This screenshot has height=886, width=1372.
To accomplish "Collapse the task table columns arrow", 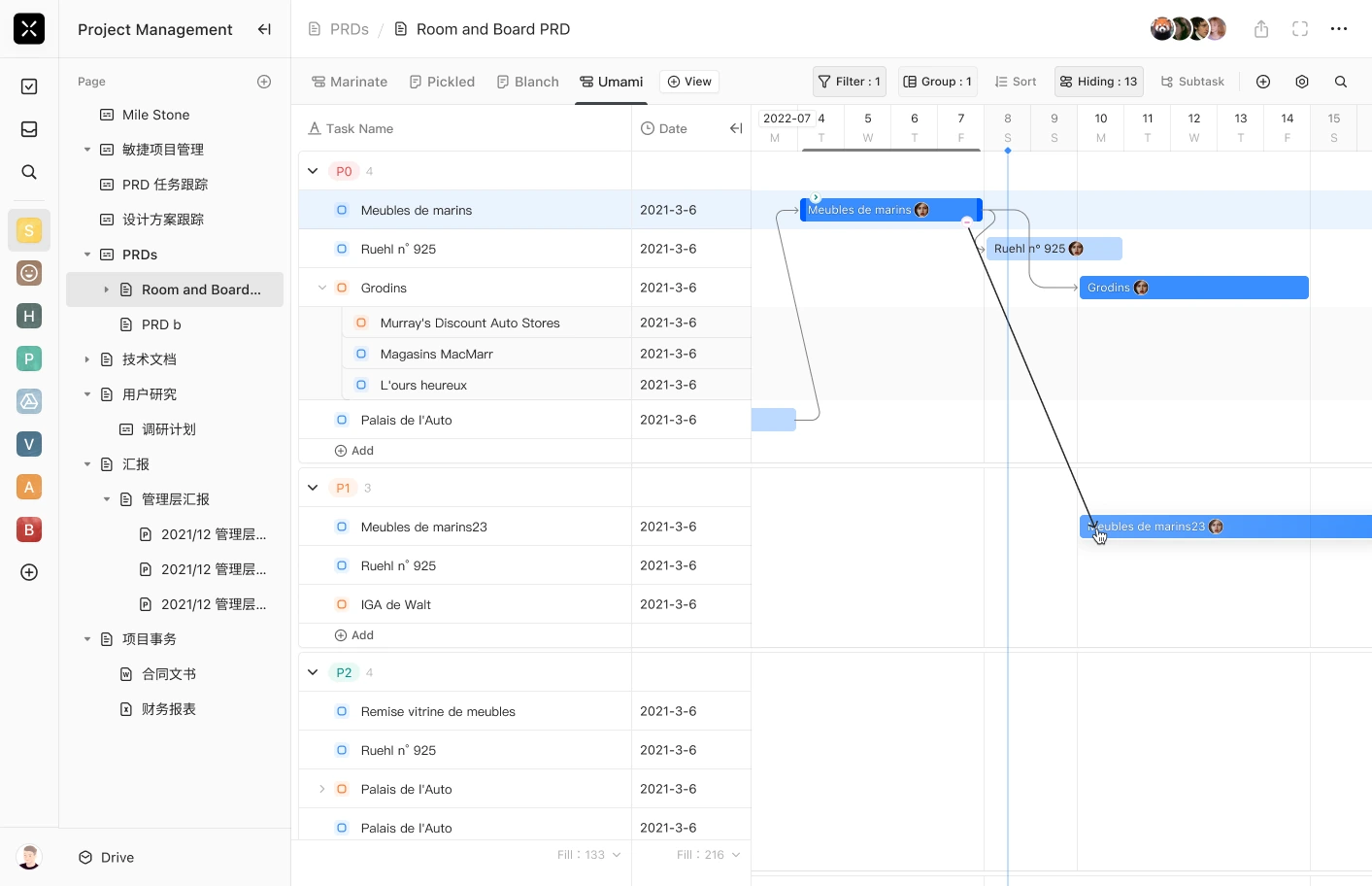I will (x=736, y=128).
